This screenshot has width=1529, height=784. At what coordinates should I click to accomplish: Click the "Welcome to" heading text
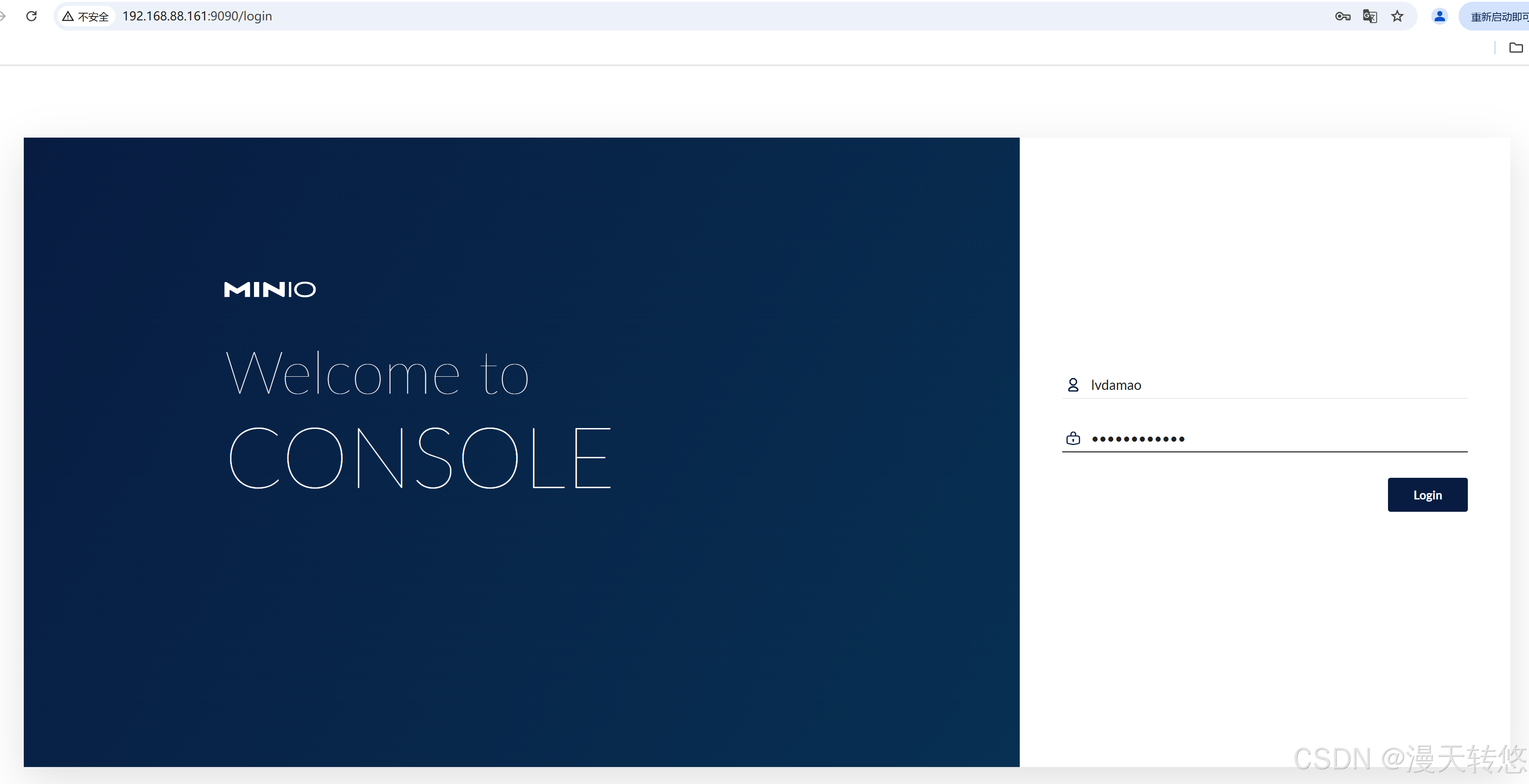pos(377,373)
